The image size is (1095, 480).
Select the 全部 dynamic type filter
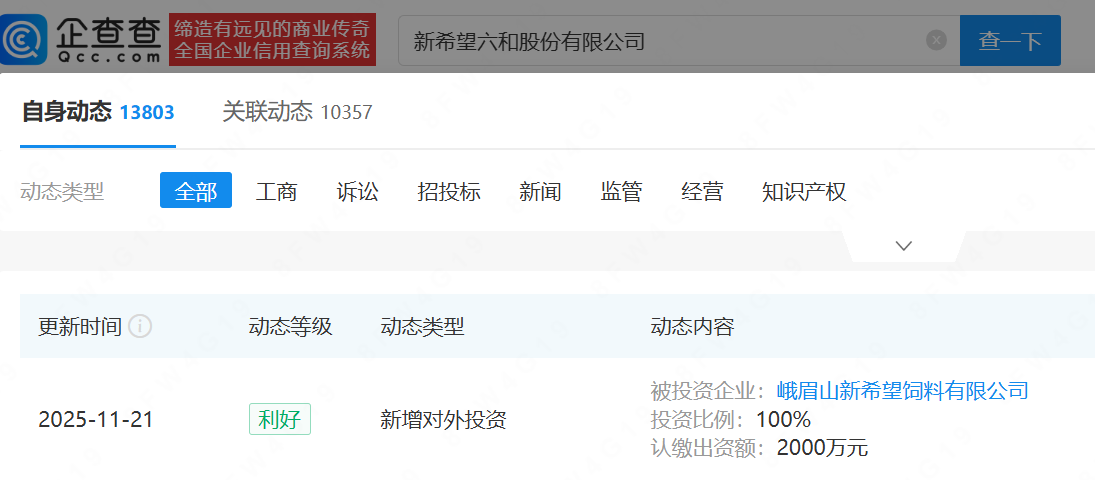(196, 191)
